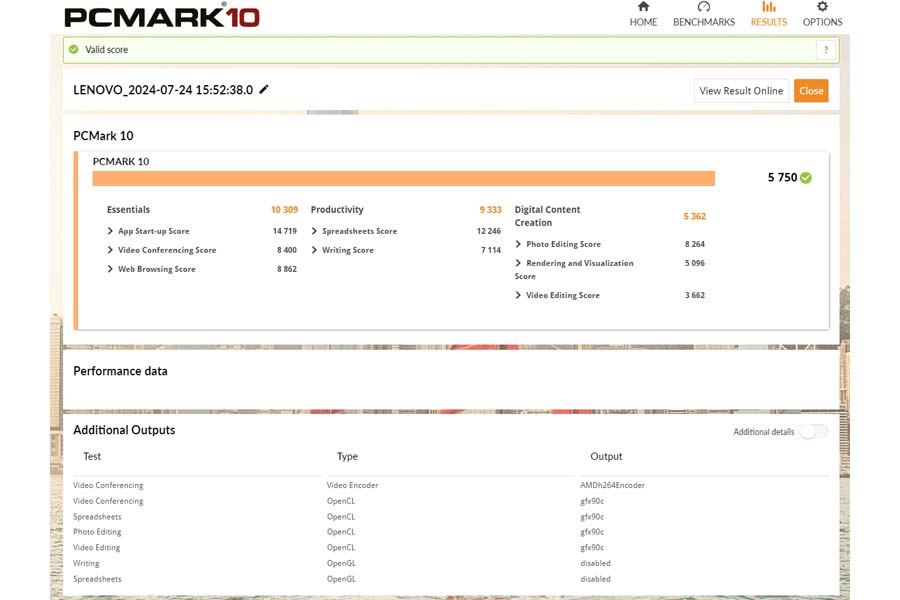Open the OPTIONS tab label
The image size is (900, 600).
822,22
